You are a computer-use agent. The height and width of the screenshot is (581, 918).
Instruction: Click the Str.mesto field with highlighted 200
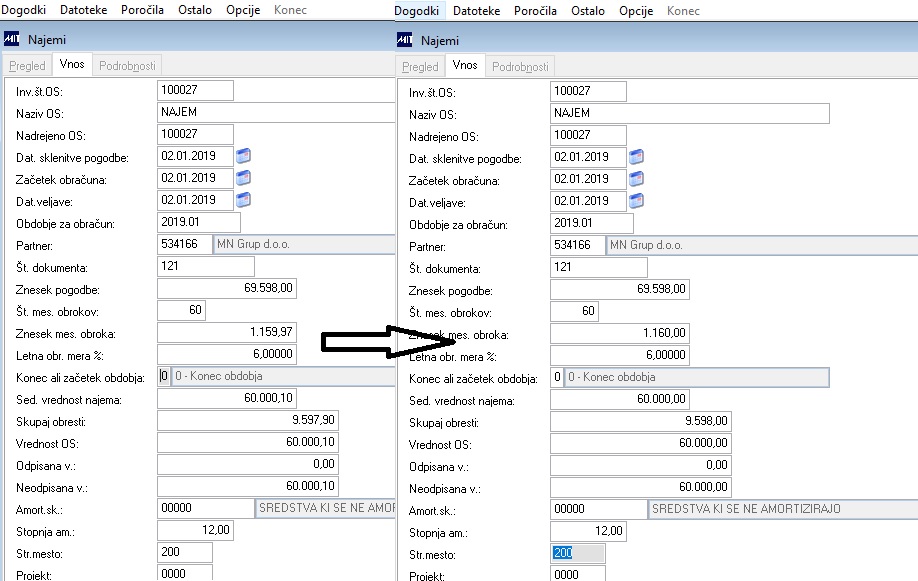pos(577,553)
